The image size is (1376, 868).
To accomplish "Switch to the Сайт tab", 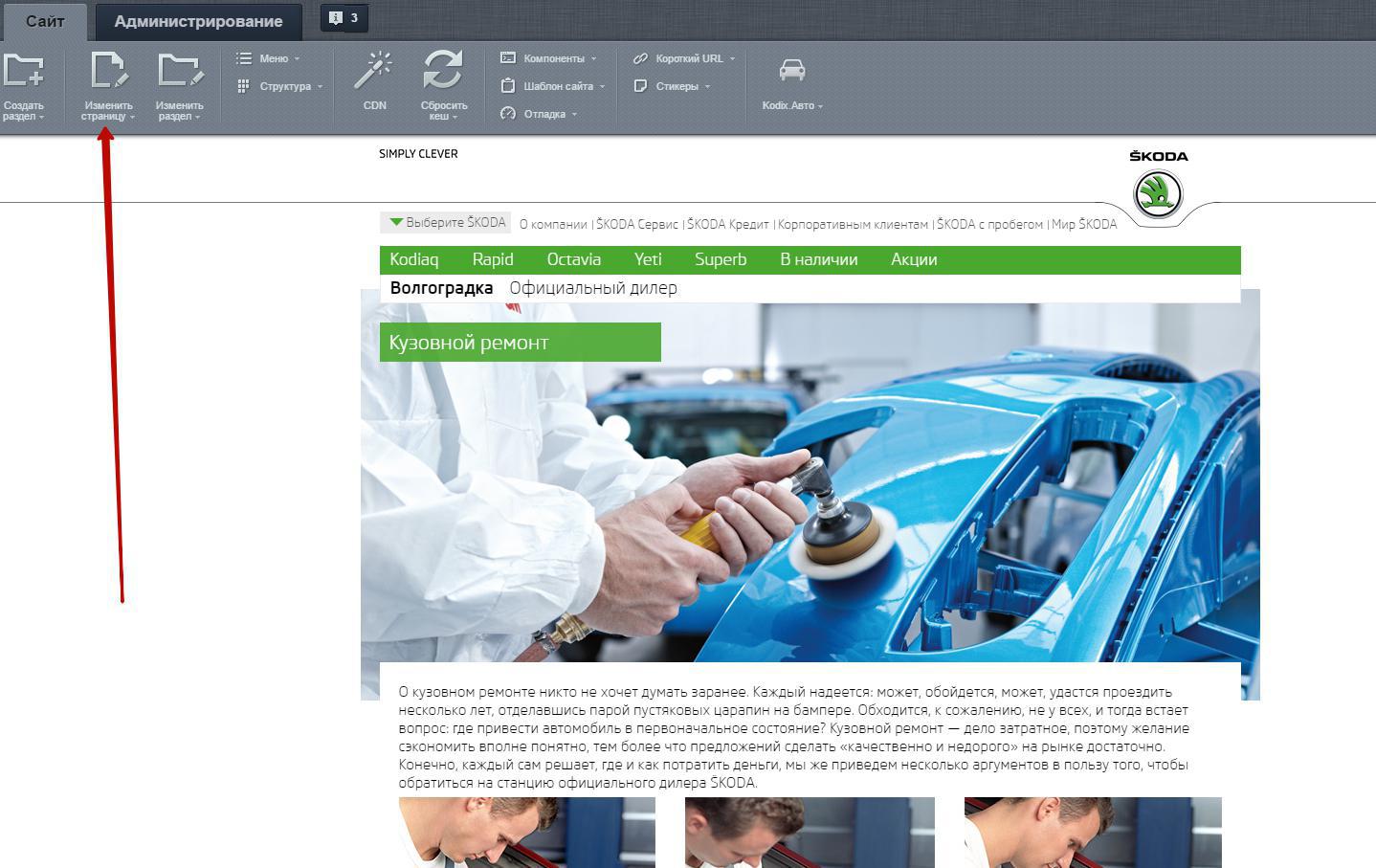I will pyautogui.click(x=45, y=21).
